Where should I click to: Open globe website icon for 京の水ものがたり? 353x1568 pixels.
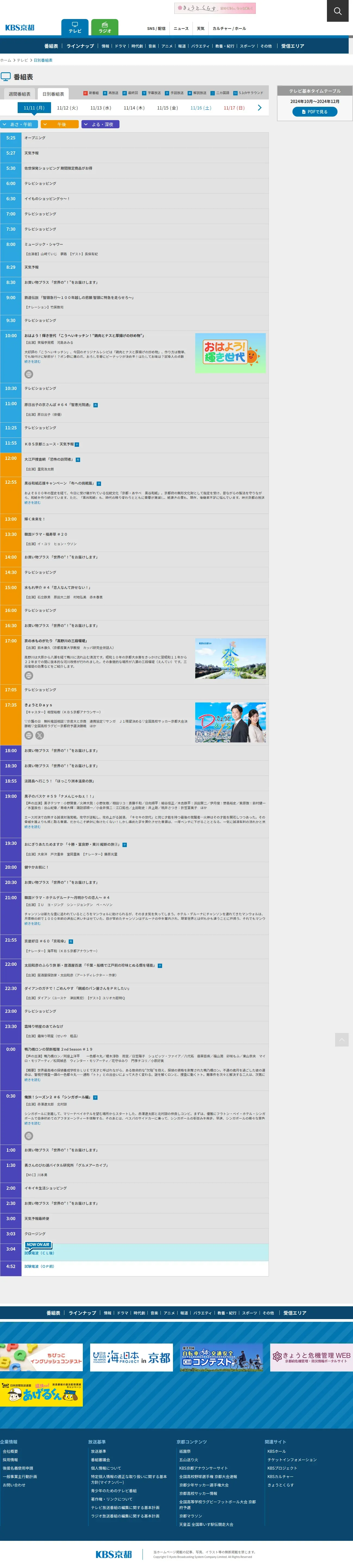[29, 676]
